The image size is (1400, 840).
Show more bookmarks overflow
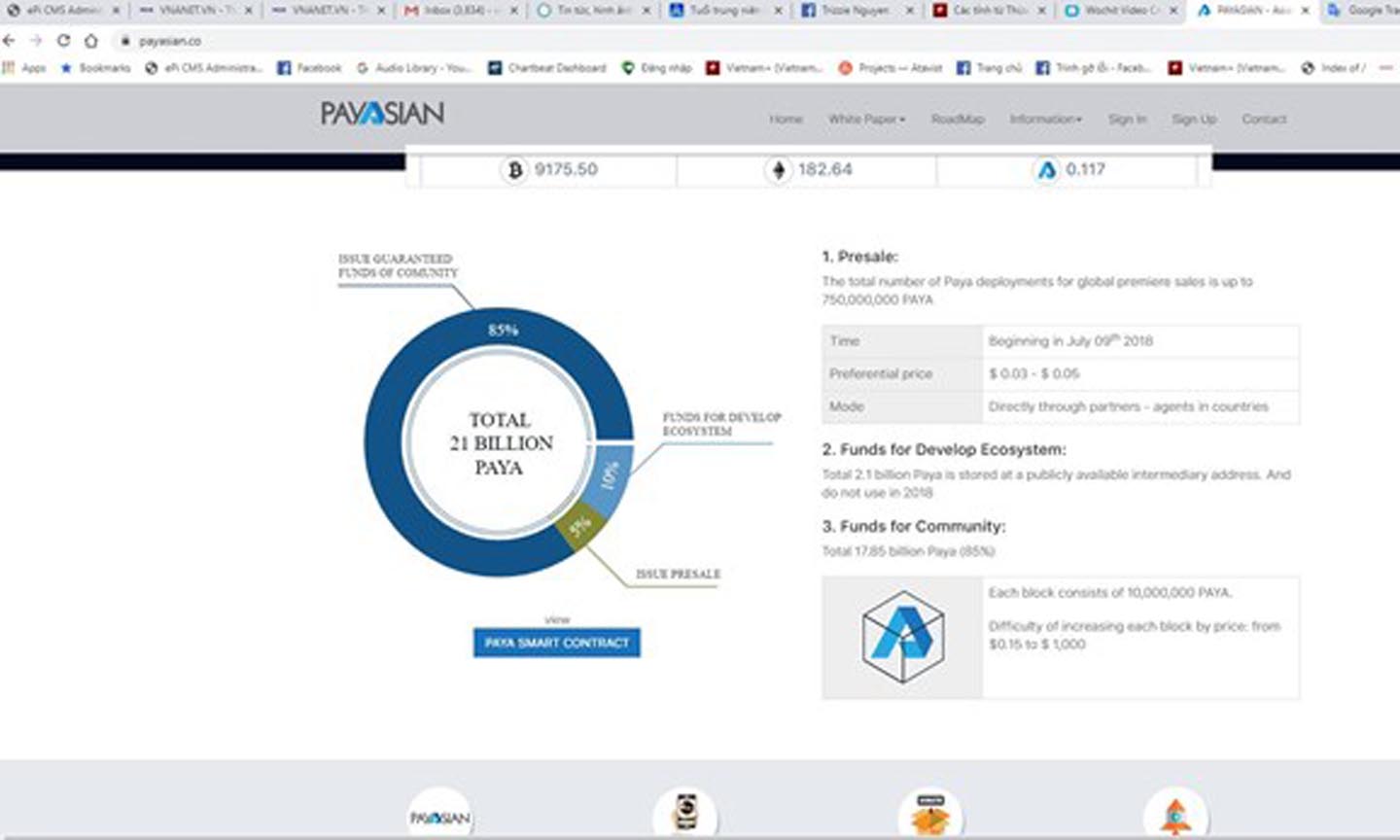click(x=1386, y=68)
